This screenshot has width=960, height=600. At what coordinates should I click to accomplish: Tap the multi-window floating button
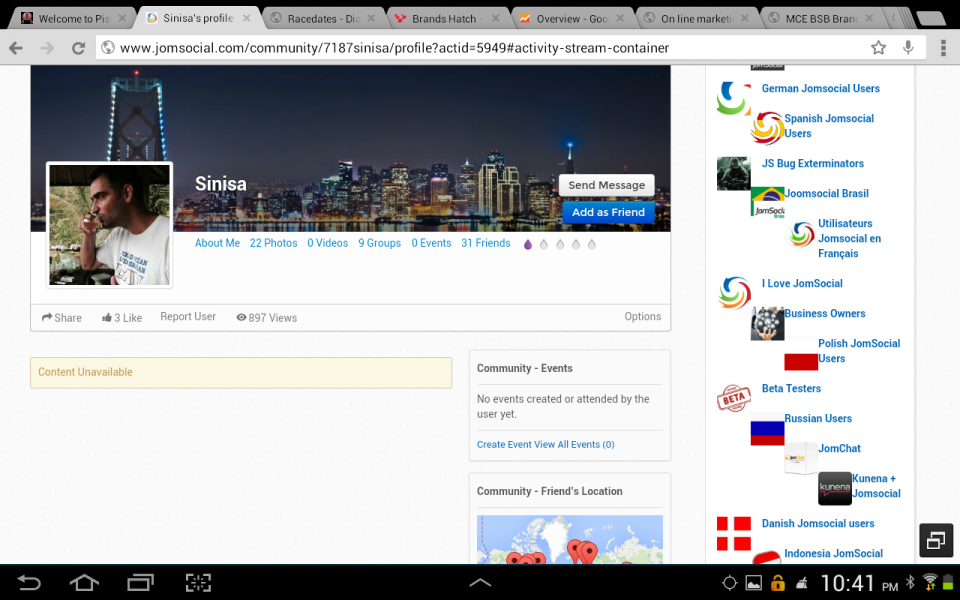pyautogui.click(x=936, y=540)
